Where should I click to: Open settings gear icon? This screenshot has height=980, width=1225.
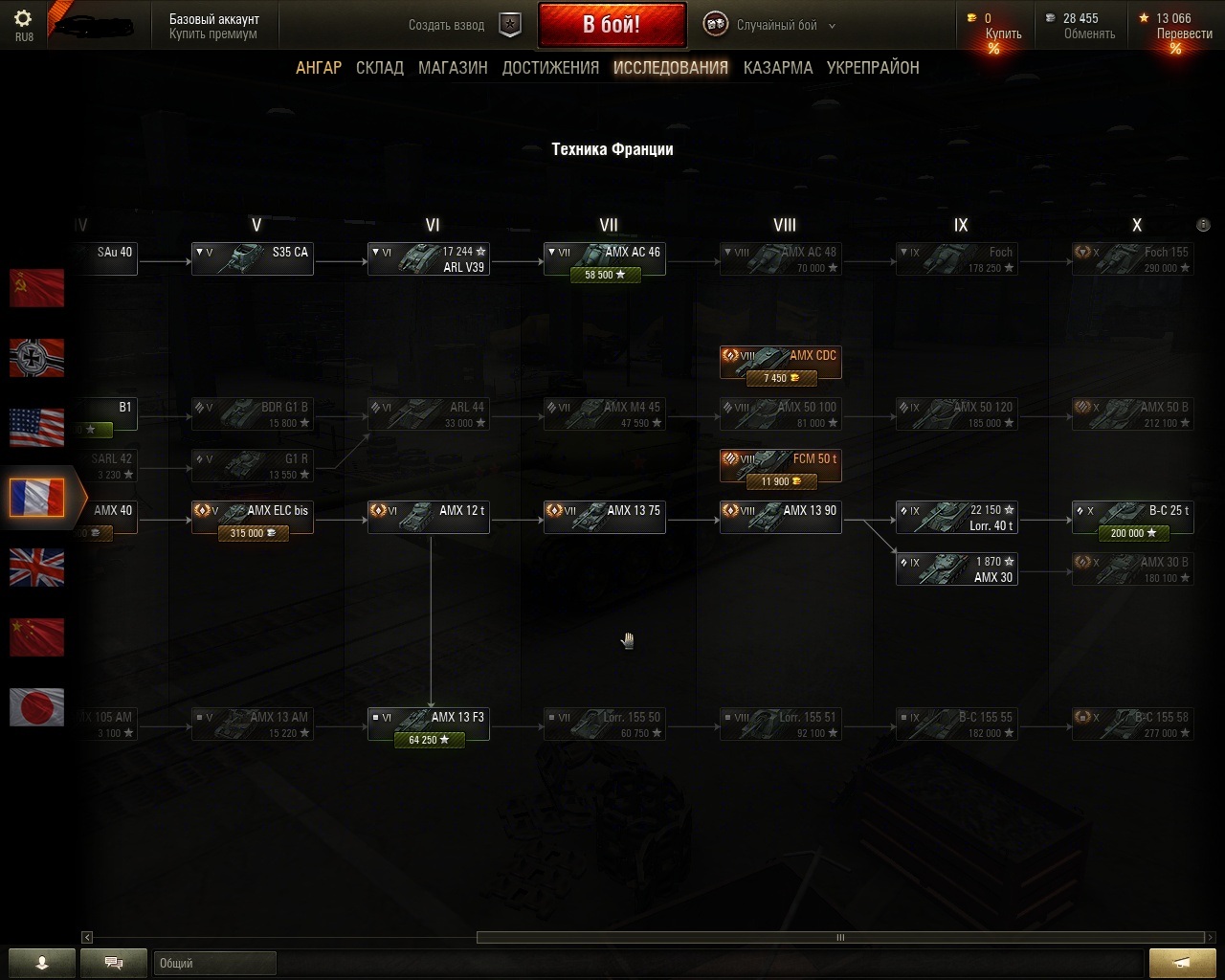pos(23,18)
